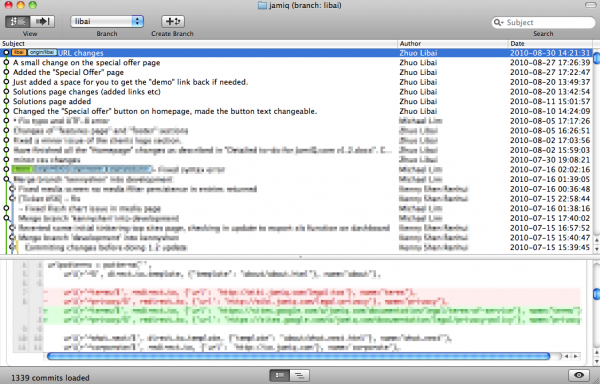Sort commits by the Author column header
The height and width of the screenshot is (384, 600).
click(x=453, y=44)
